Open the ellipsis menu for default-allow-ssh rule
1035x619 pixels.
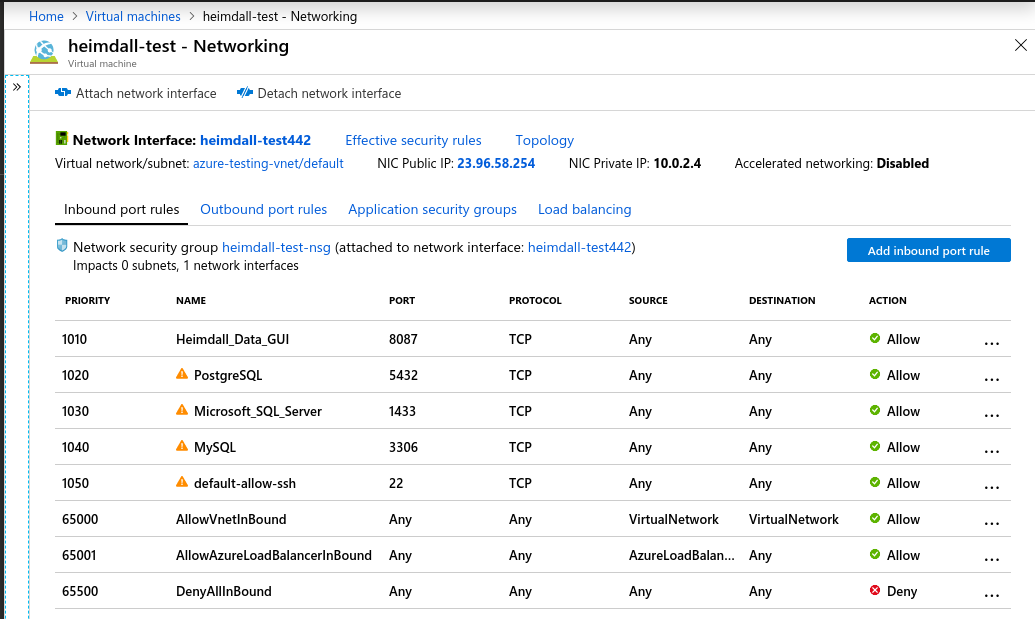coord(991,486)
